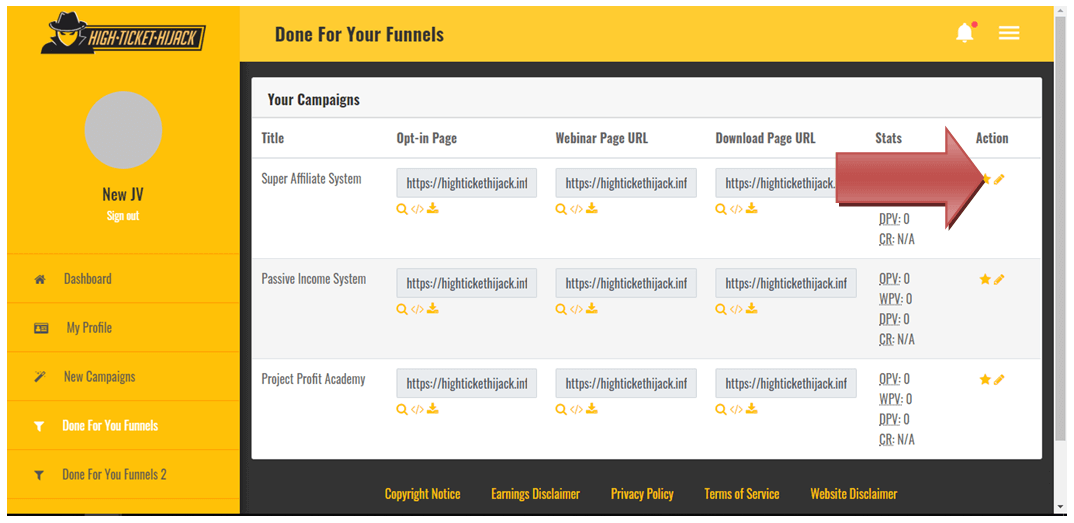Click the wand icon beside New Campaigns
The image size is (1074, 523).
click(x=40, y=377)
